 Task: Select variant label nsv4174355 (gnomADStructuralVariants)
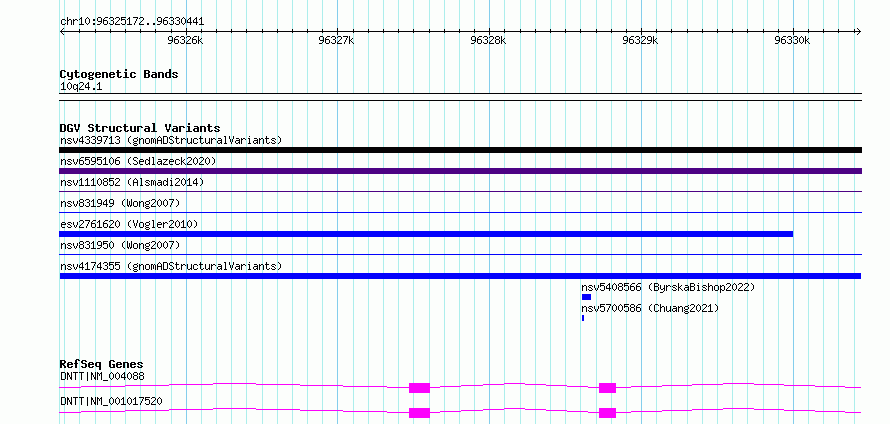pyautogui.click(x=171, y=266)
